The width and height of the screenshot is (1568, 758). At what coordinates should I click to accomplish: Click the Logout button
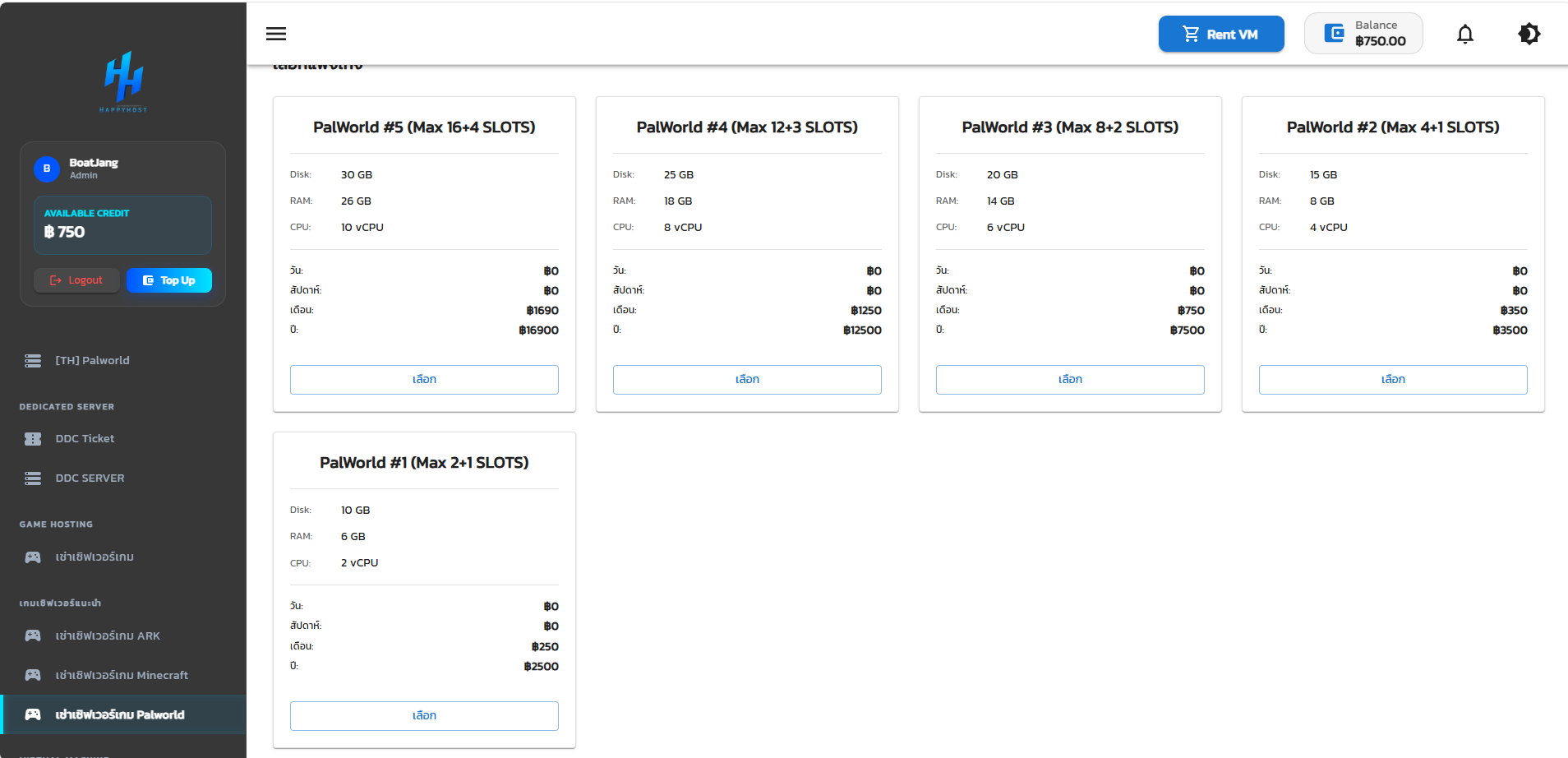click(76, 280)
